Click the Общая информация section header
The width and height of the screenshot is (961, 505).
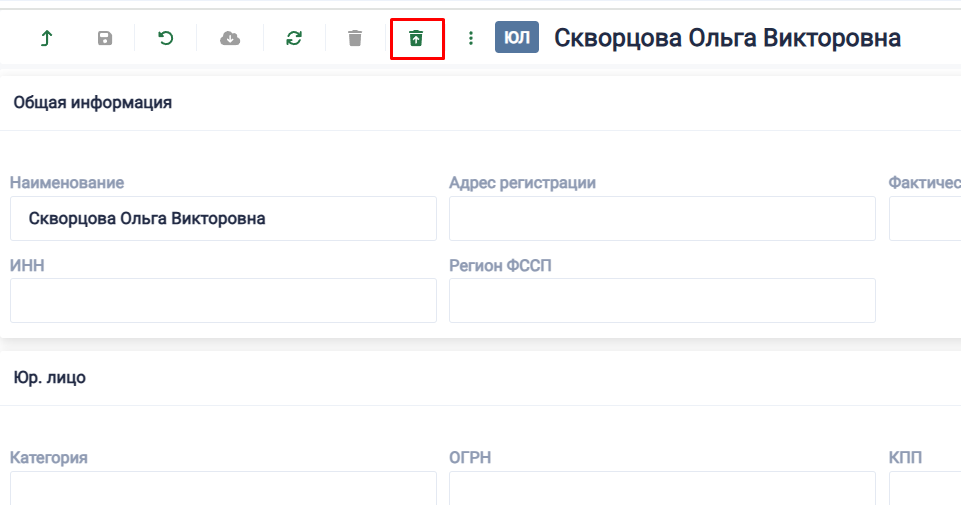(92, 102)
